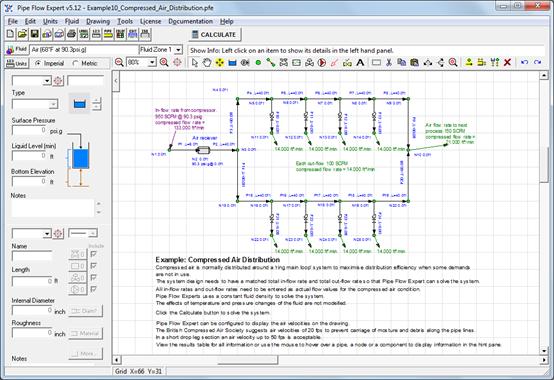The height and width of the screenshot is (380, 554).
Task: Open the Fluid menu
Action: (72, 21)
